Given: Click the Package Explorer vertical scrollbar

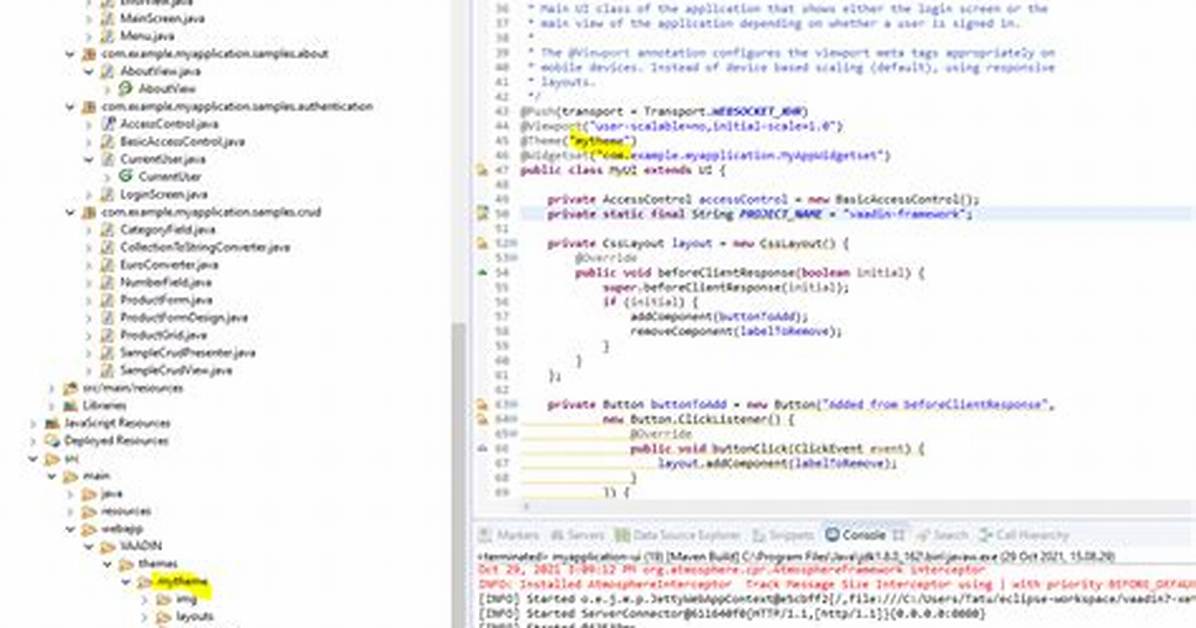Looking at the screenshot, I should click(458, 473).
